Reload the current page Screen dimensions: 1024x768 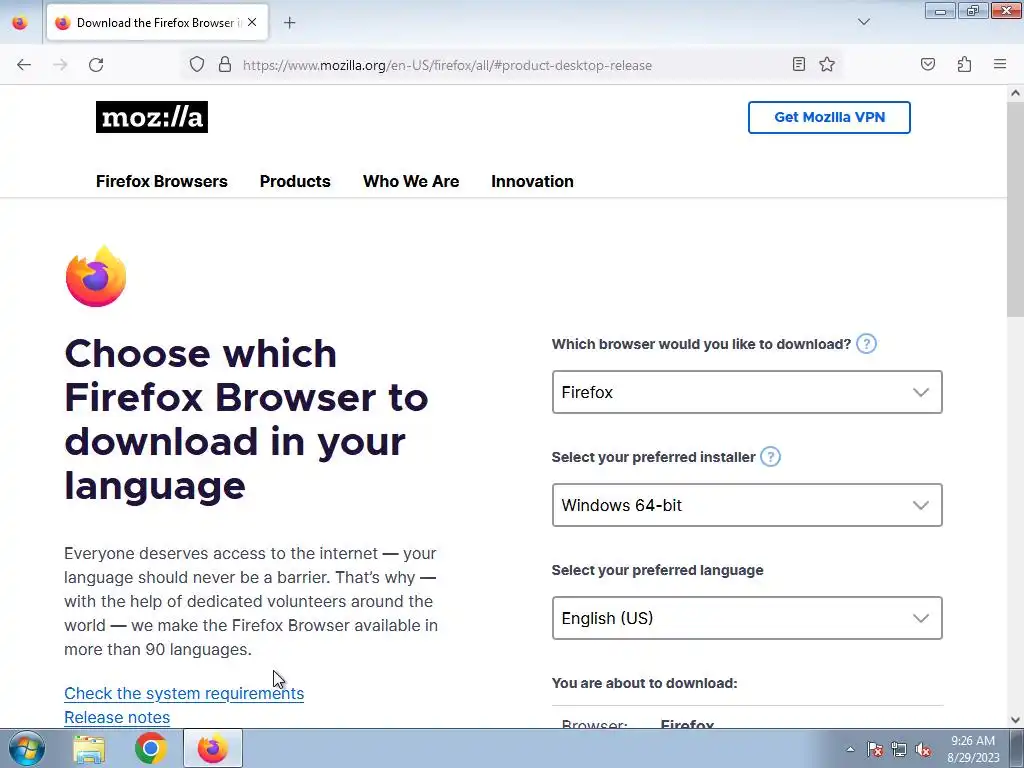[x=96, y=65]
